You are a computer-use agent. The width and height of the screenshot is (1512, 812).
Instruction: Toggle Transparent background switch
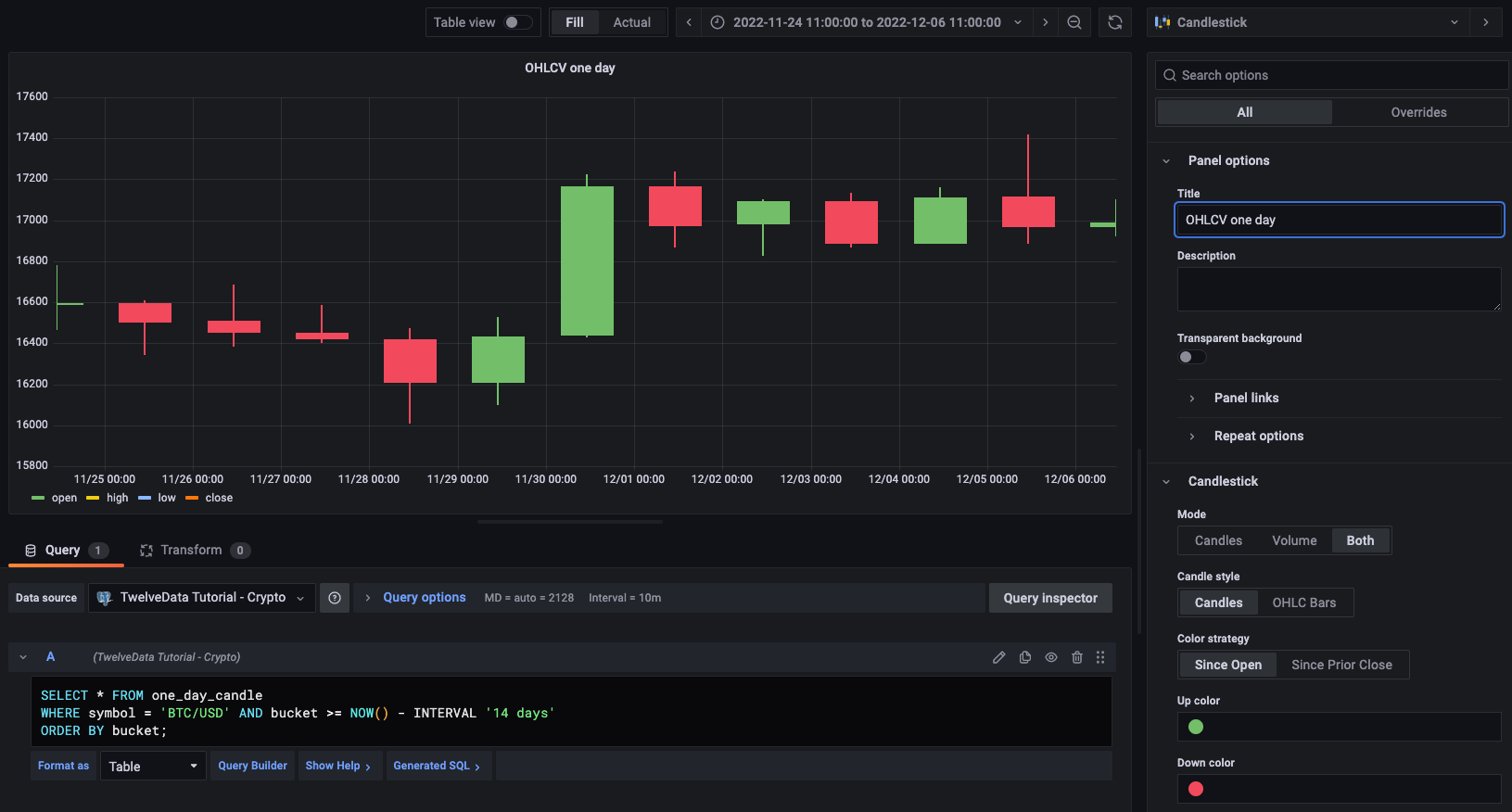1191,357
